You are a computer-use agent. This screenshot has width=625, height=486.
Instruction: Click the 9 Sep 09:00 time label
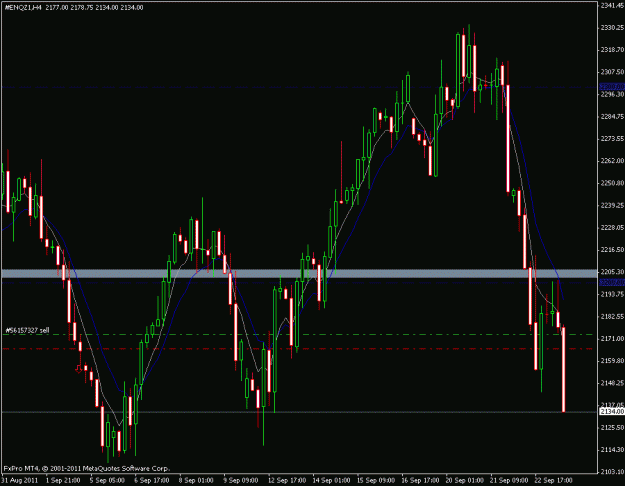[x=241, y=480]
